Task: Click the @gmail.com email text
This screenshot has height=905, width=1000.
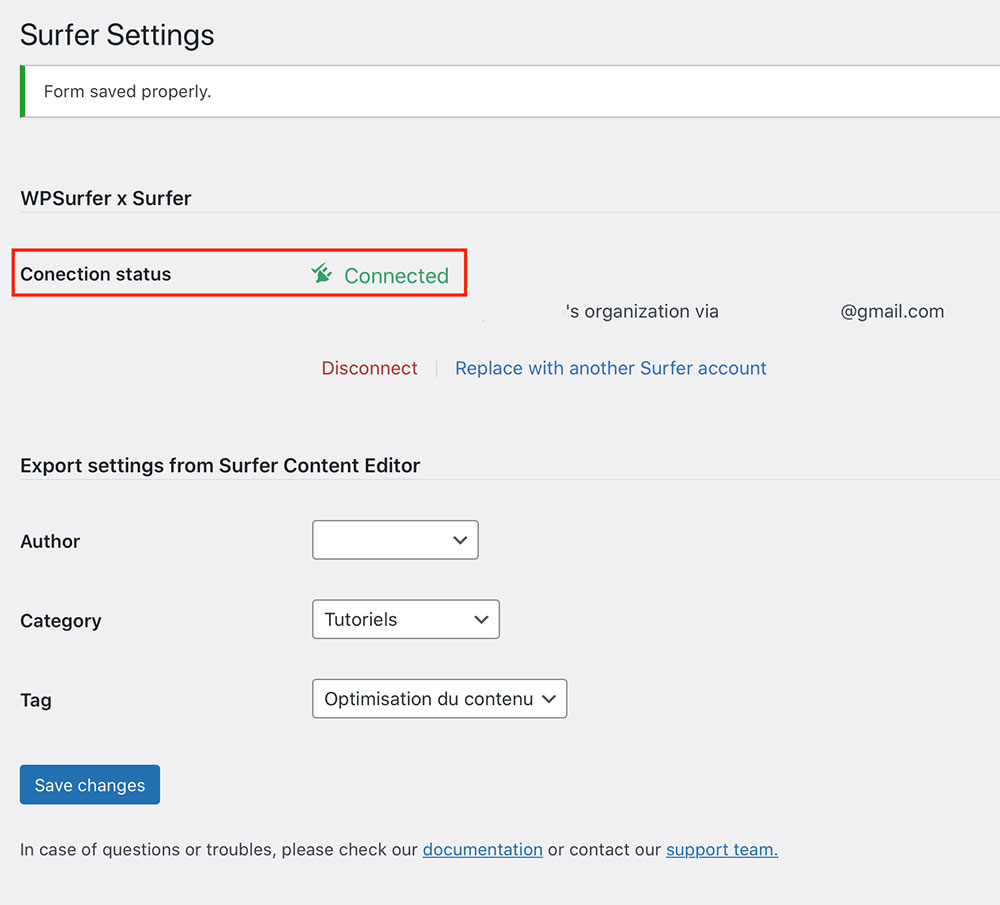Action: coord(892,311)
